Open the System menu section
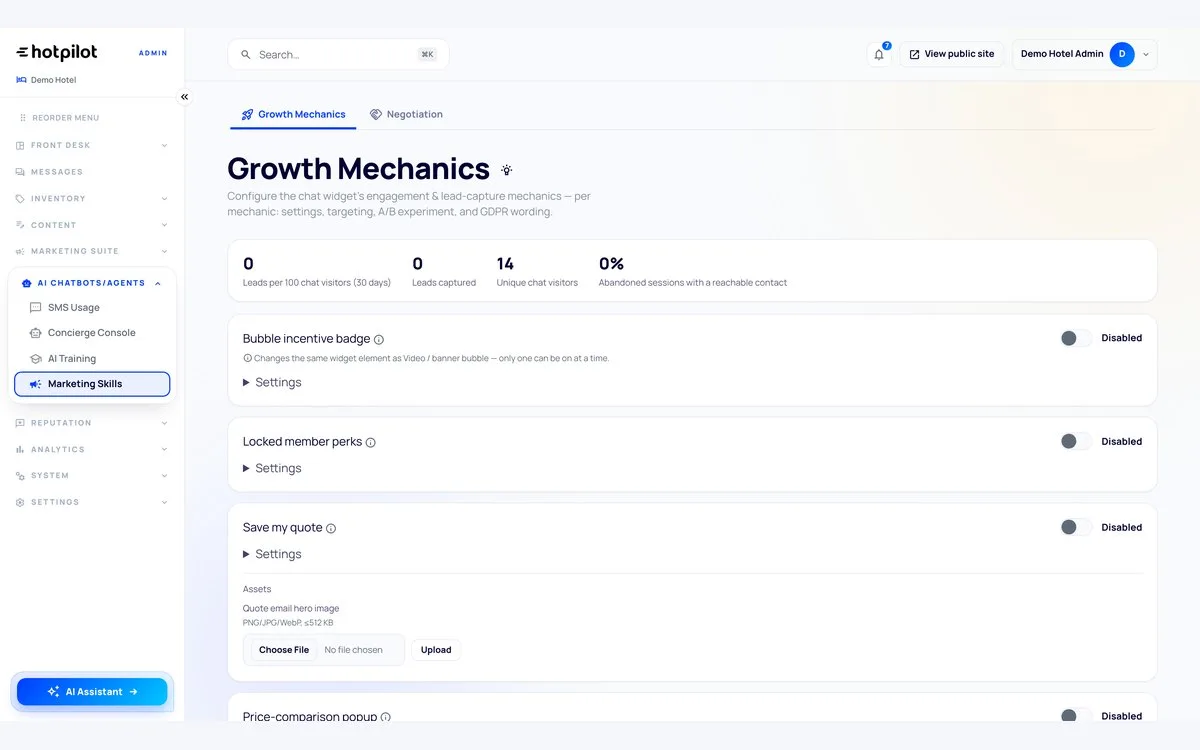The height and width of the screenshot is (750, 1200). (x=92, y=476)
